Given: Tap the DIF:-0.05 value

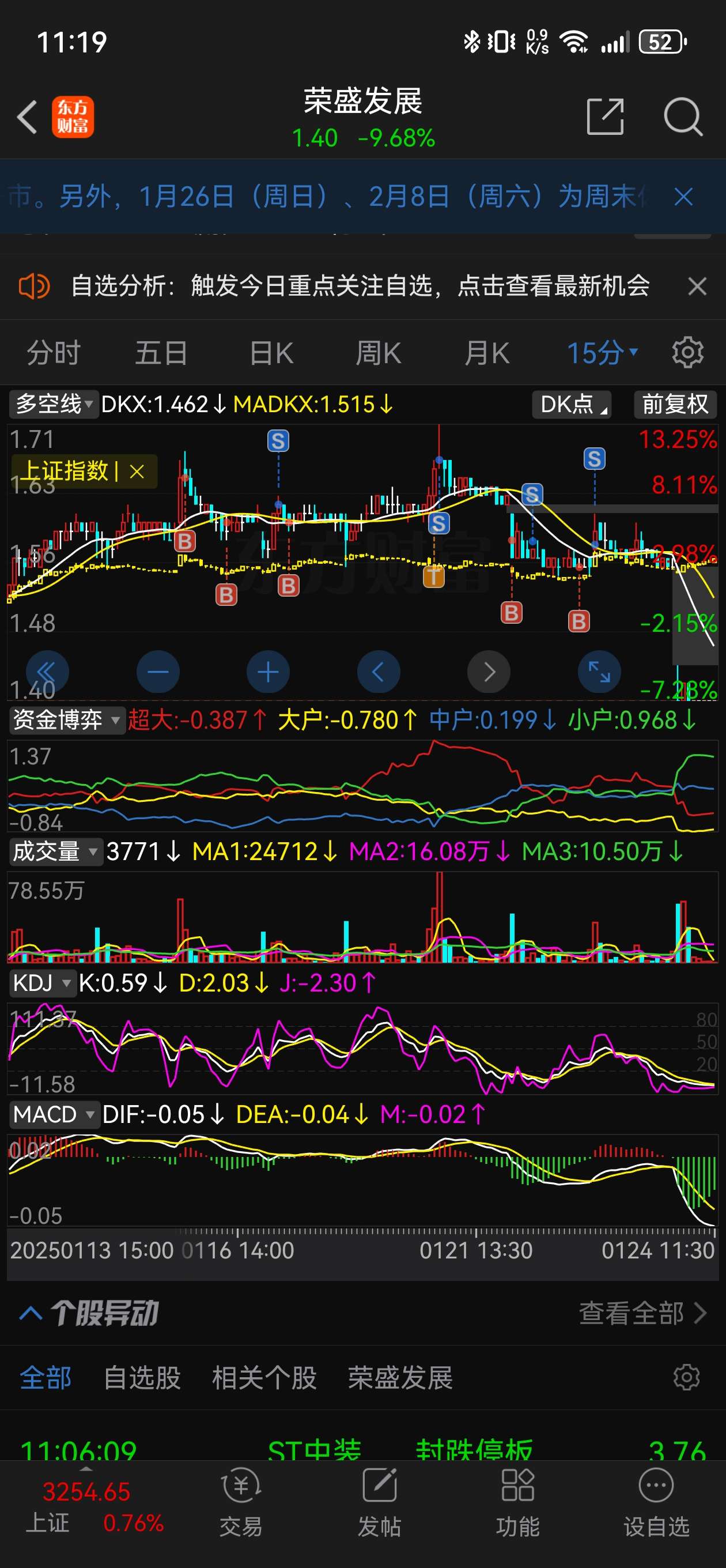Looking at the screenshot, I should pyautogui.click(x=164, y=1114).
